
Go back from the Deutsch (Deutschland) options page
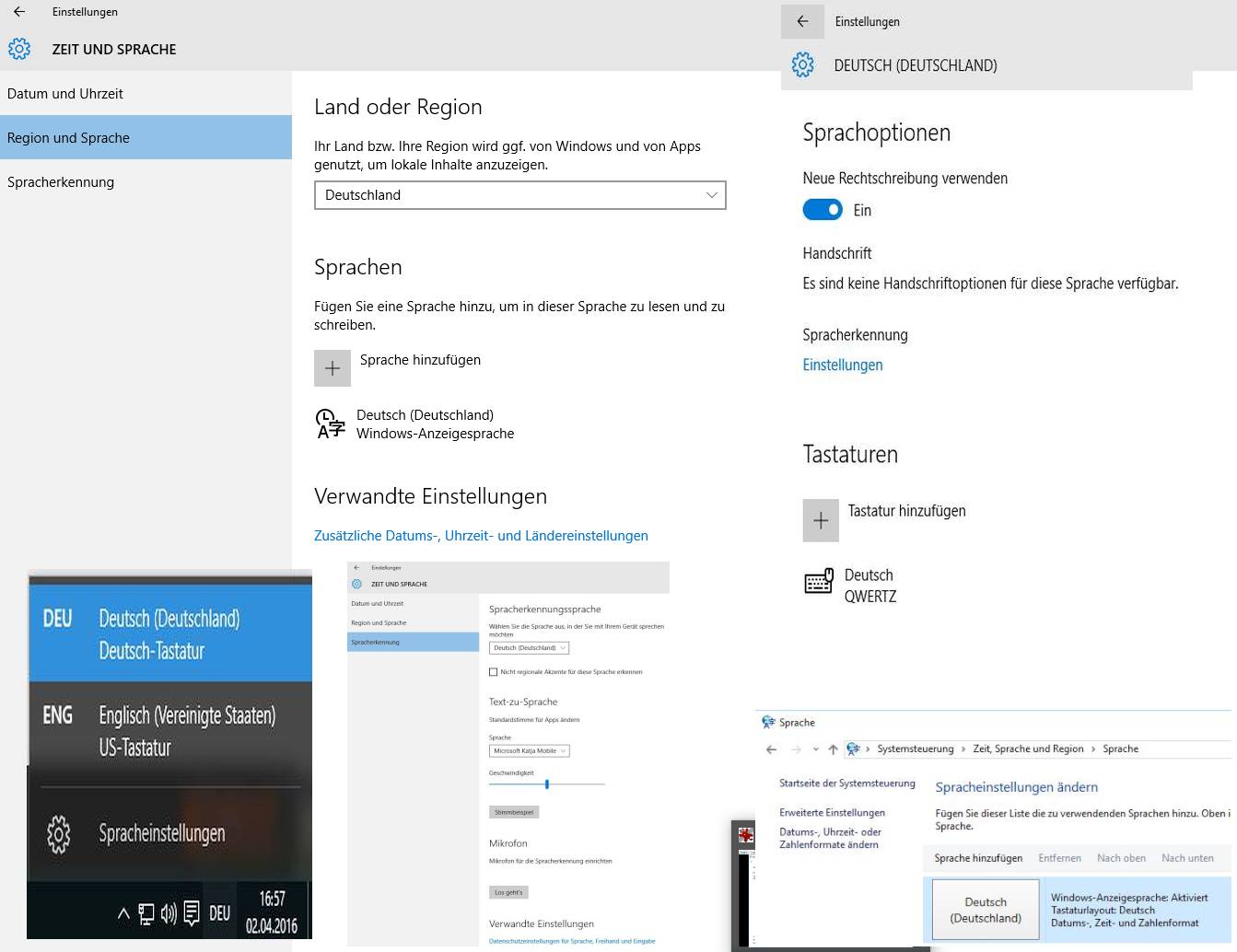802,21
